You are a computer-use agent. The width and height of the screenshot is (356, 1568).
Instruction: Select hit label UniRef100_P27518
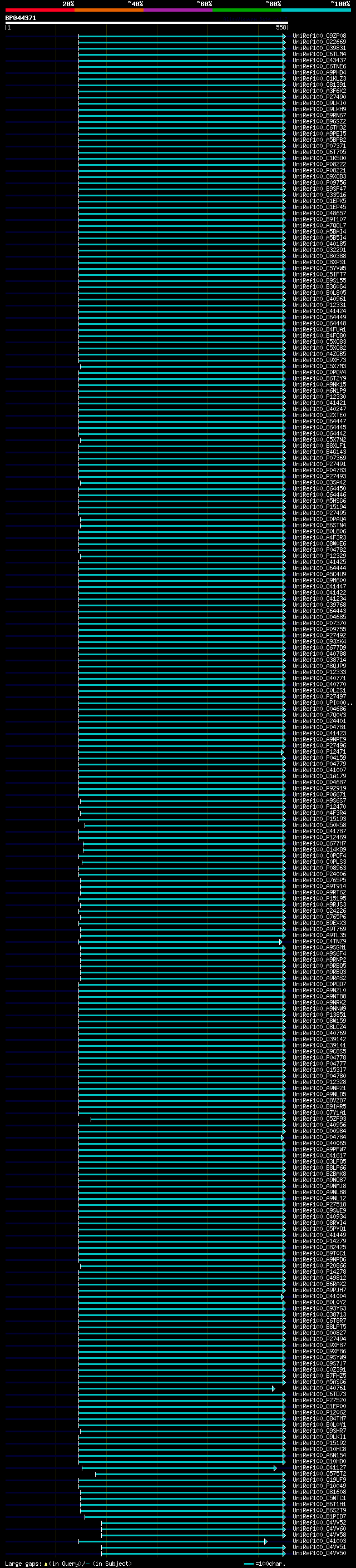point(319,1205)
